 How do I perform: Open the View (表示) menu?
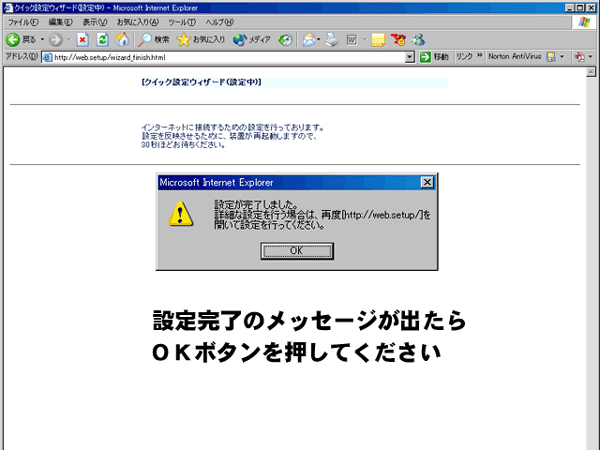[x=95, y=22]
